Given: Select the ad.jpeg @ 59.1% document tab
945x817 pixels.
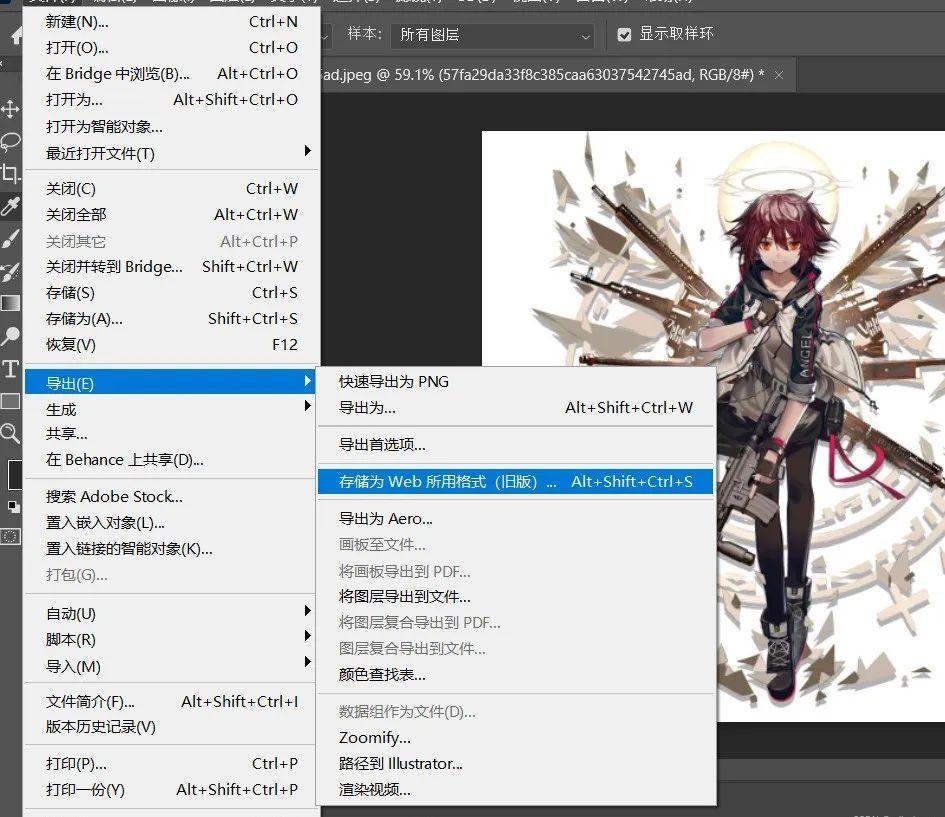Looking at the screenshot, I should 542,75.
